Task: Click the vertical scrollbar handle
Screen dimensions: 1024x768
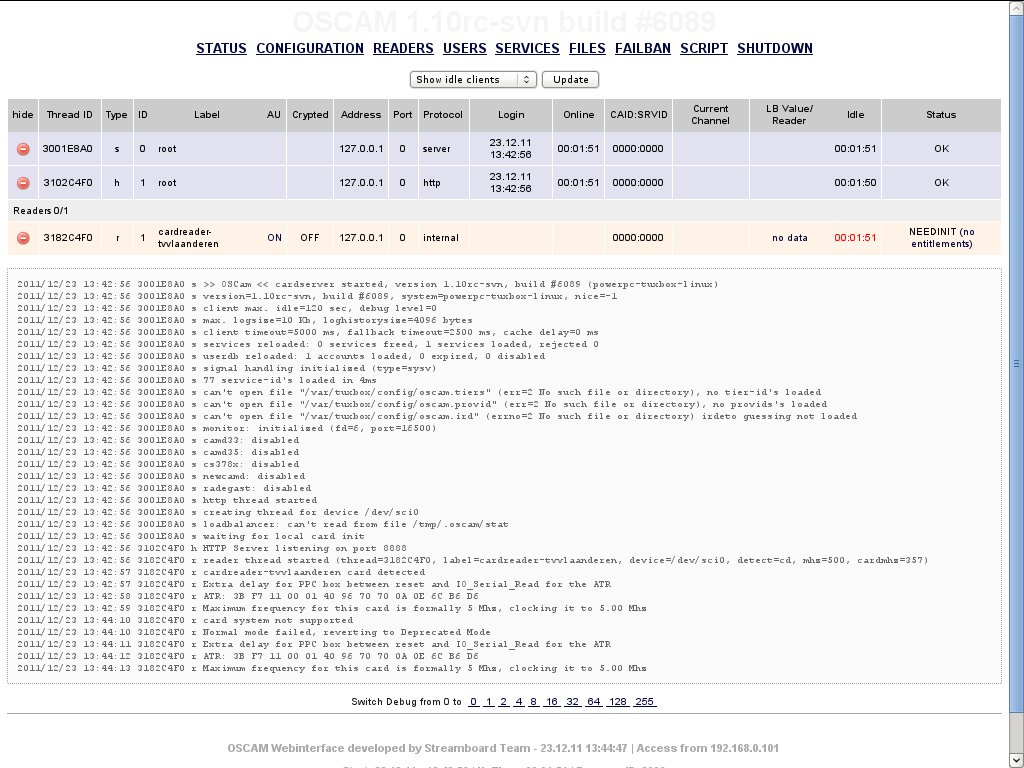Action: pyautogui.click(x=1017, y=363)
